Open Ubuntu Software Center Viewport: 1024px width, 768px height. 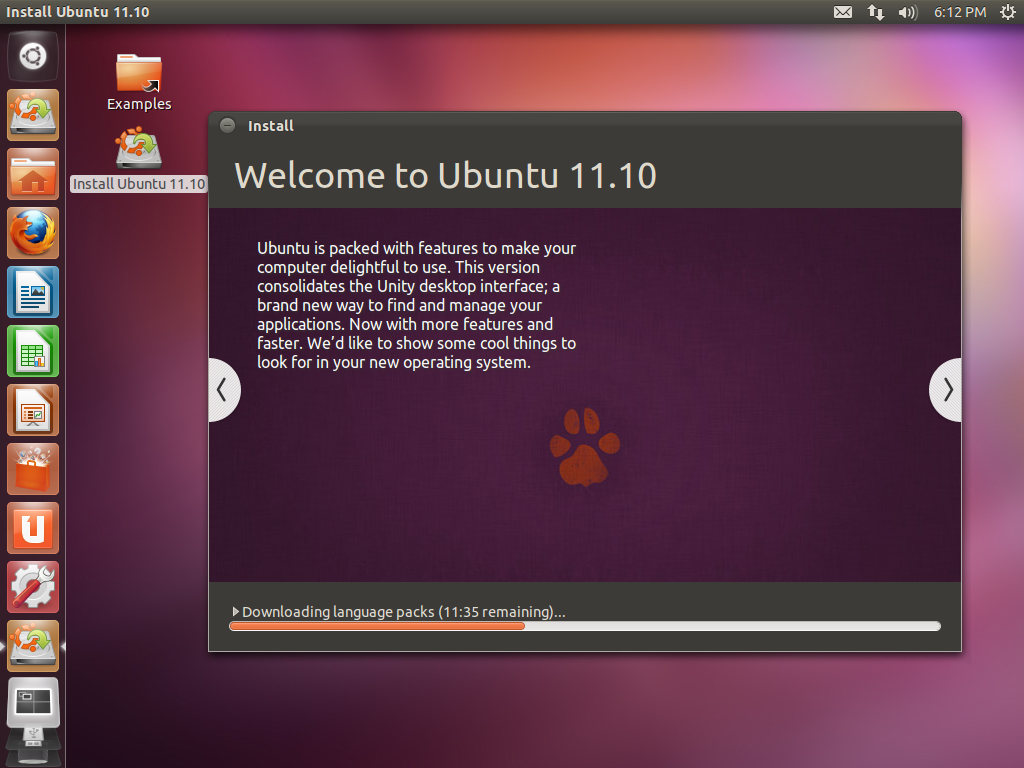click(x=33, y=469)
